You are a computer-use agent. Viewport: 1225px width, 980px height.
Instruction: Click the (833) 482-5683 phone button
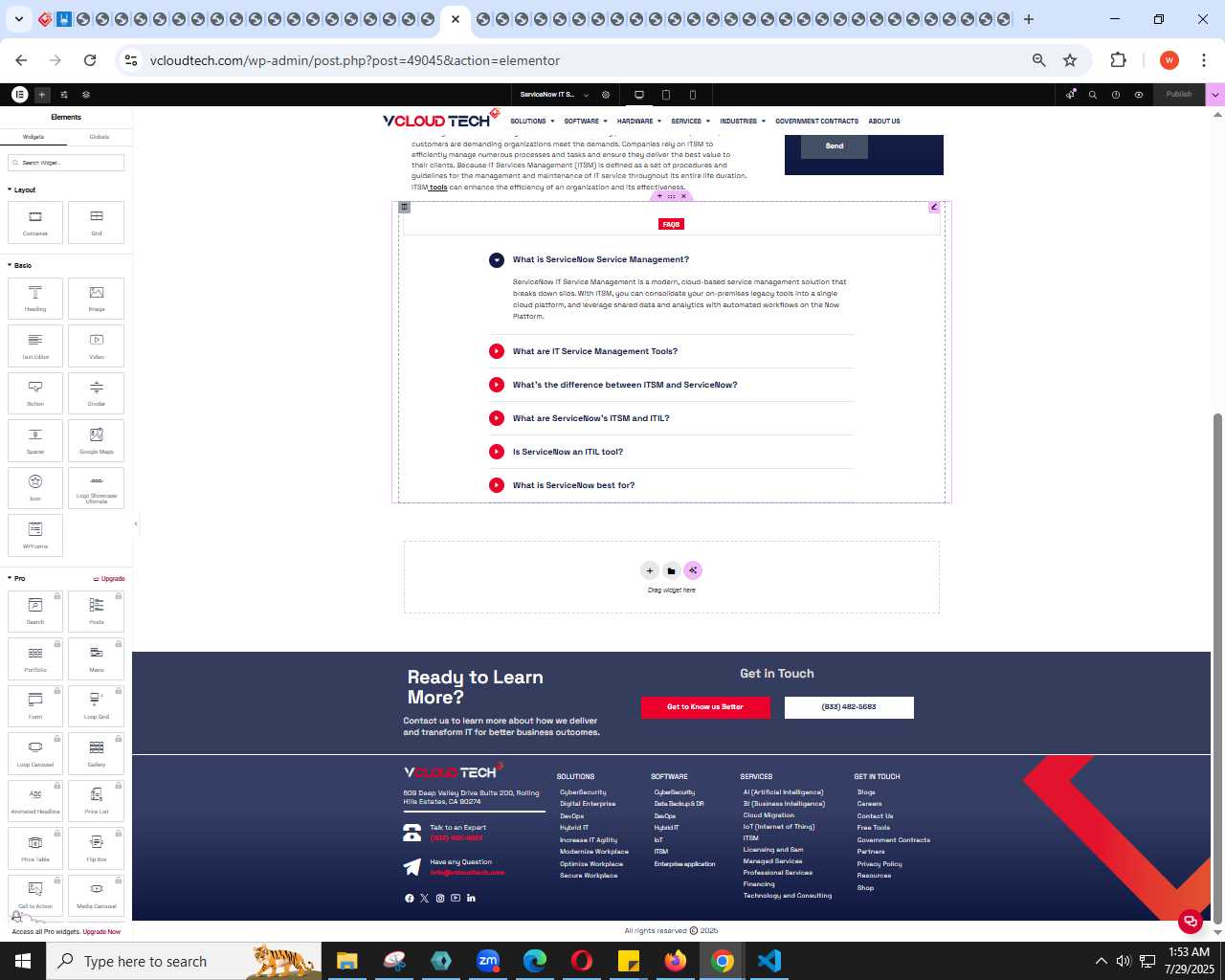(x=849, y=707)
